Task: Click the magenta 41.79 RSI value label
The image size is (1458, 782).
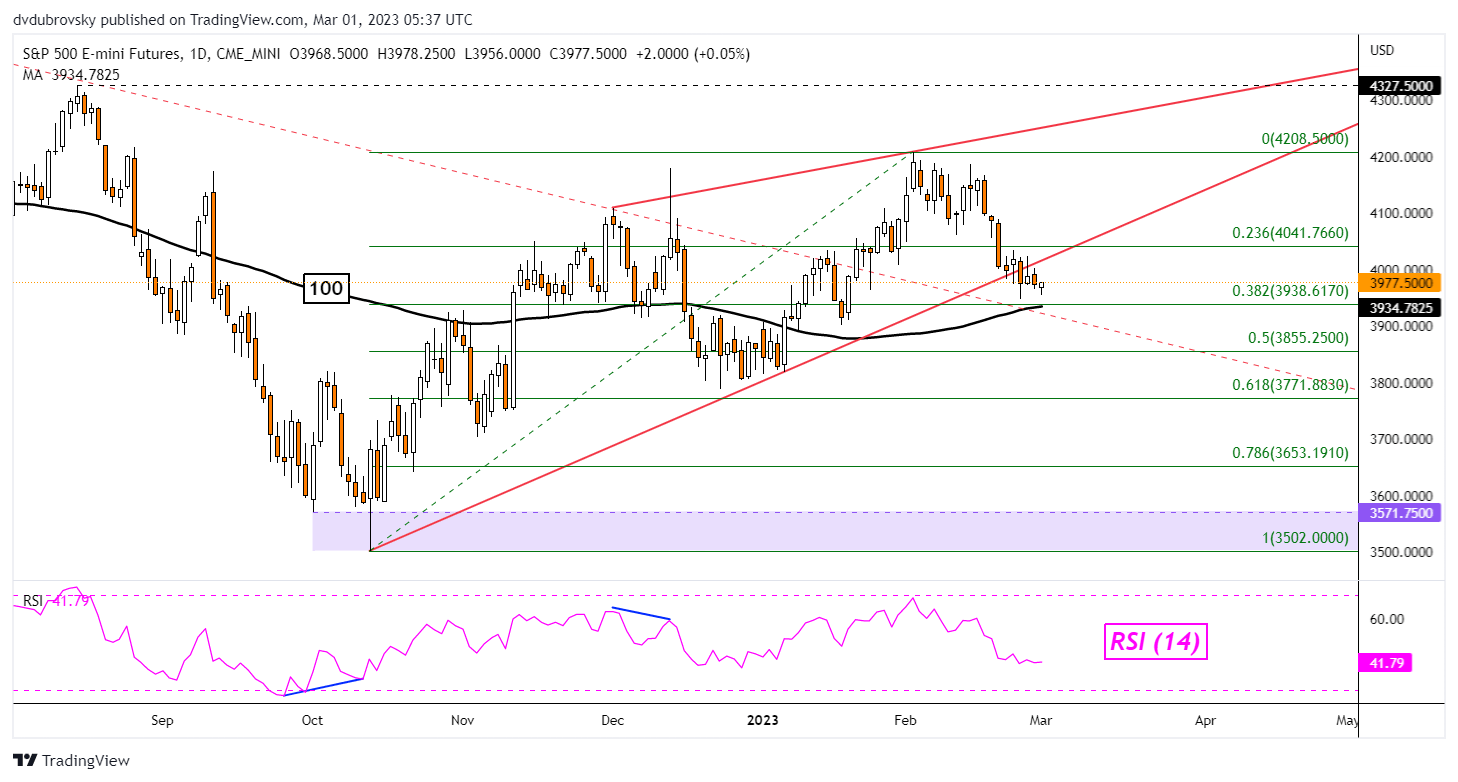Action: click(1384, 662)
